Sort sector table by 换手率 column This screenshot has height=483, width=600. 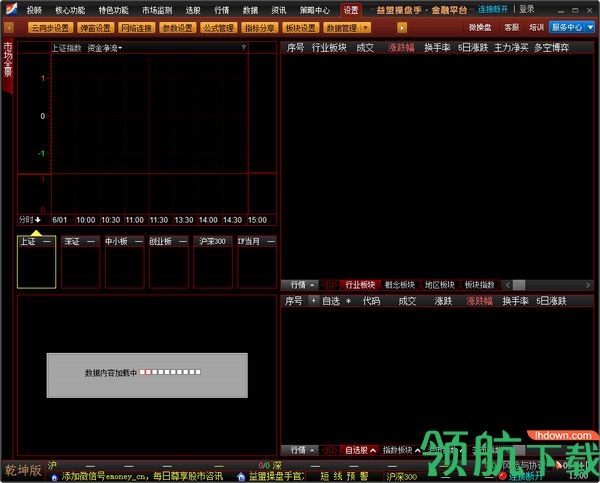(x=437, y=47)
